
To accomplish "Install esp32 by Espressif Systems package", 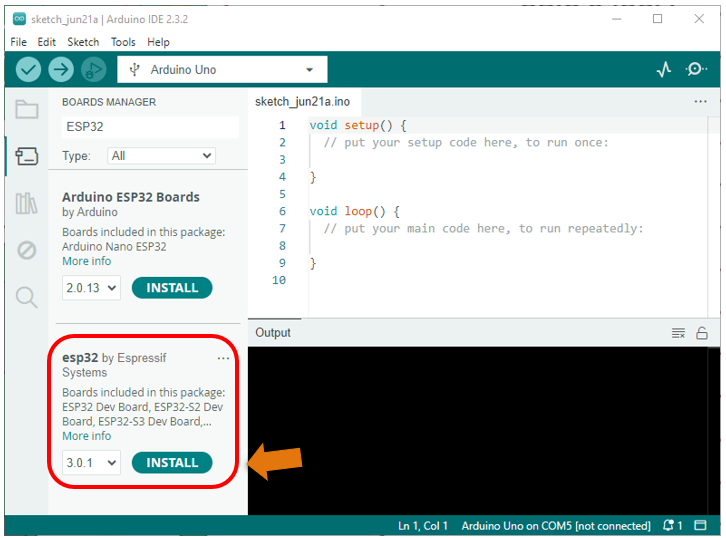I will coord(172,463).
